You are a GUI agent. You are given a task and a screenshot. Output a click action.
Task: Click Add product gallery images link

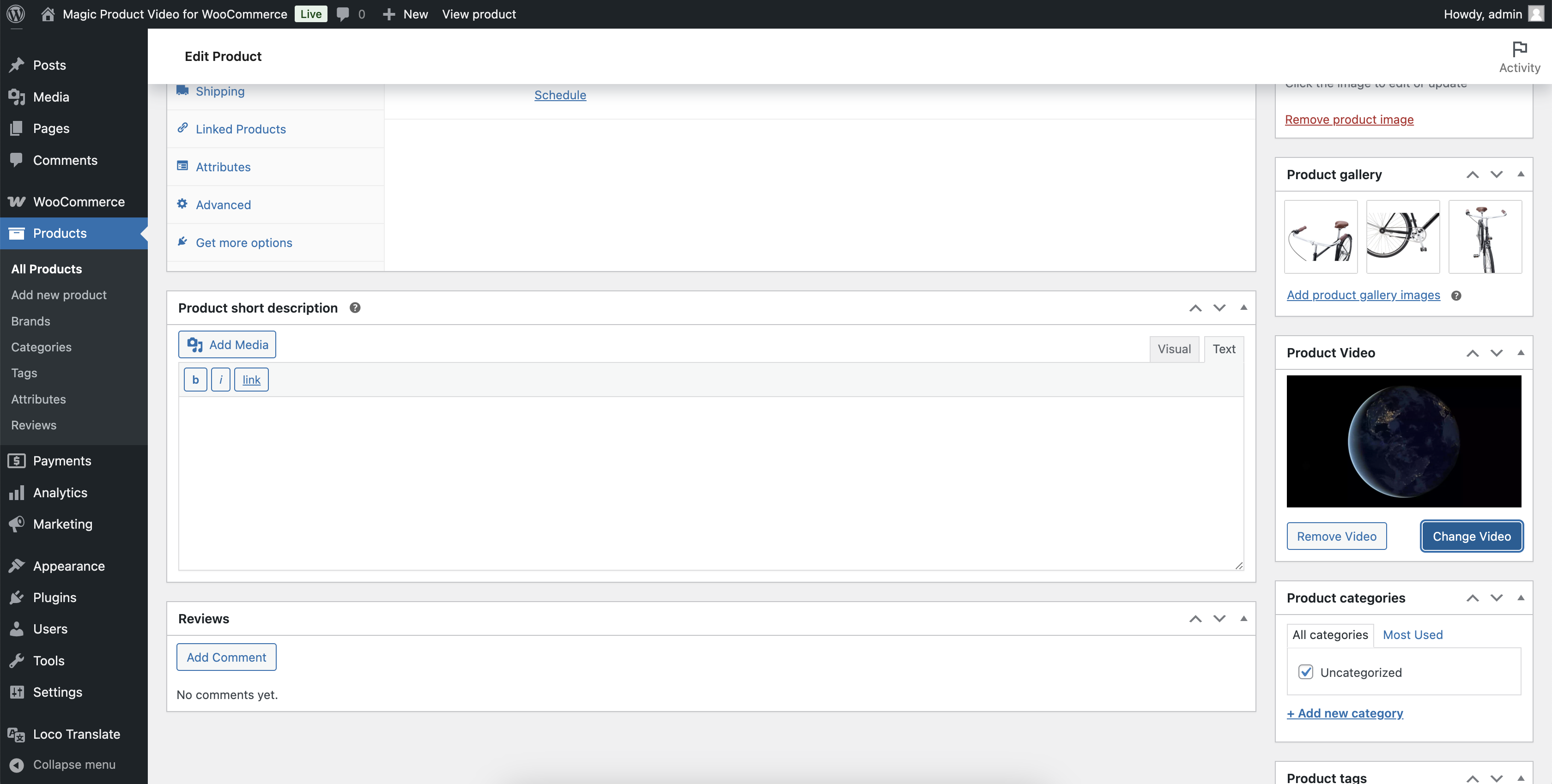pyautogui.click(x=1364, y=295)
